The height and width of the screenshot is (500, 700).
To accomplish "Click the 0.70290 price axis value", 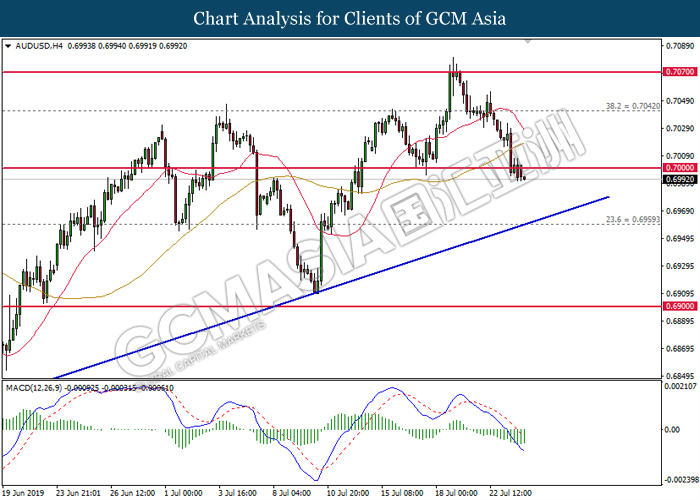I will (x=680, y=129).
